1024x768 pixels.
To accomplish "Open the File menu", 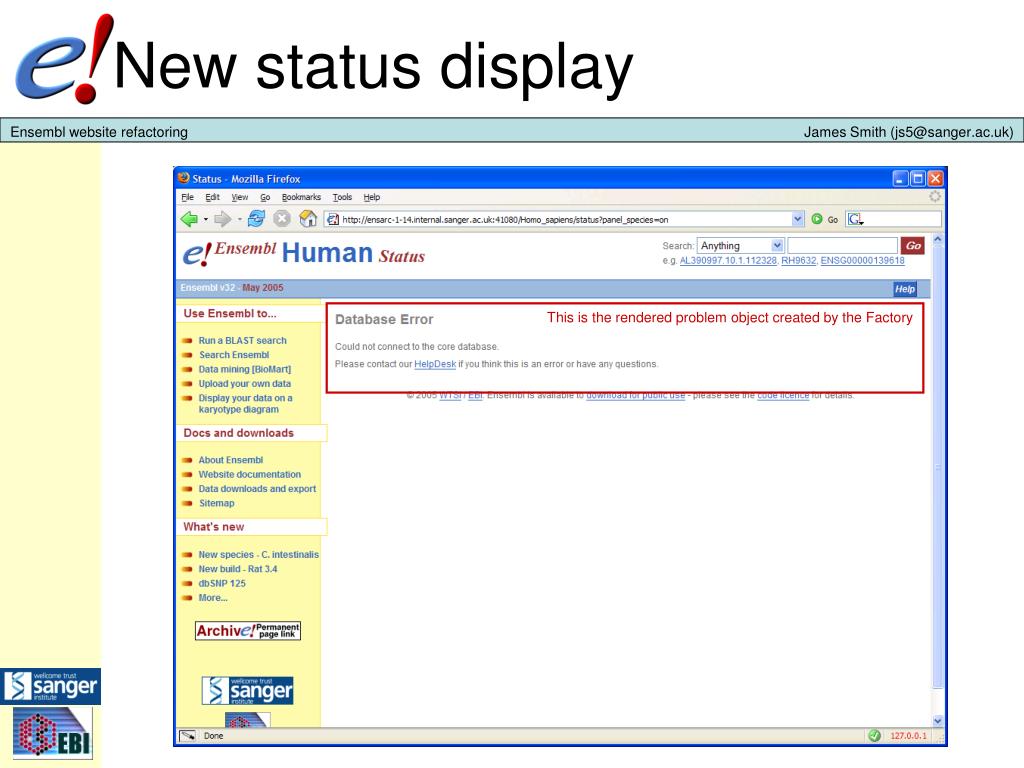I will [x=187, y=197].
